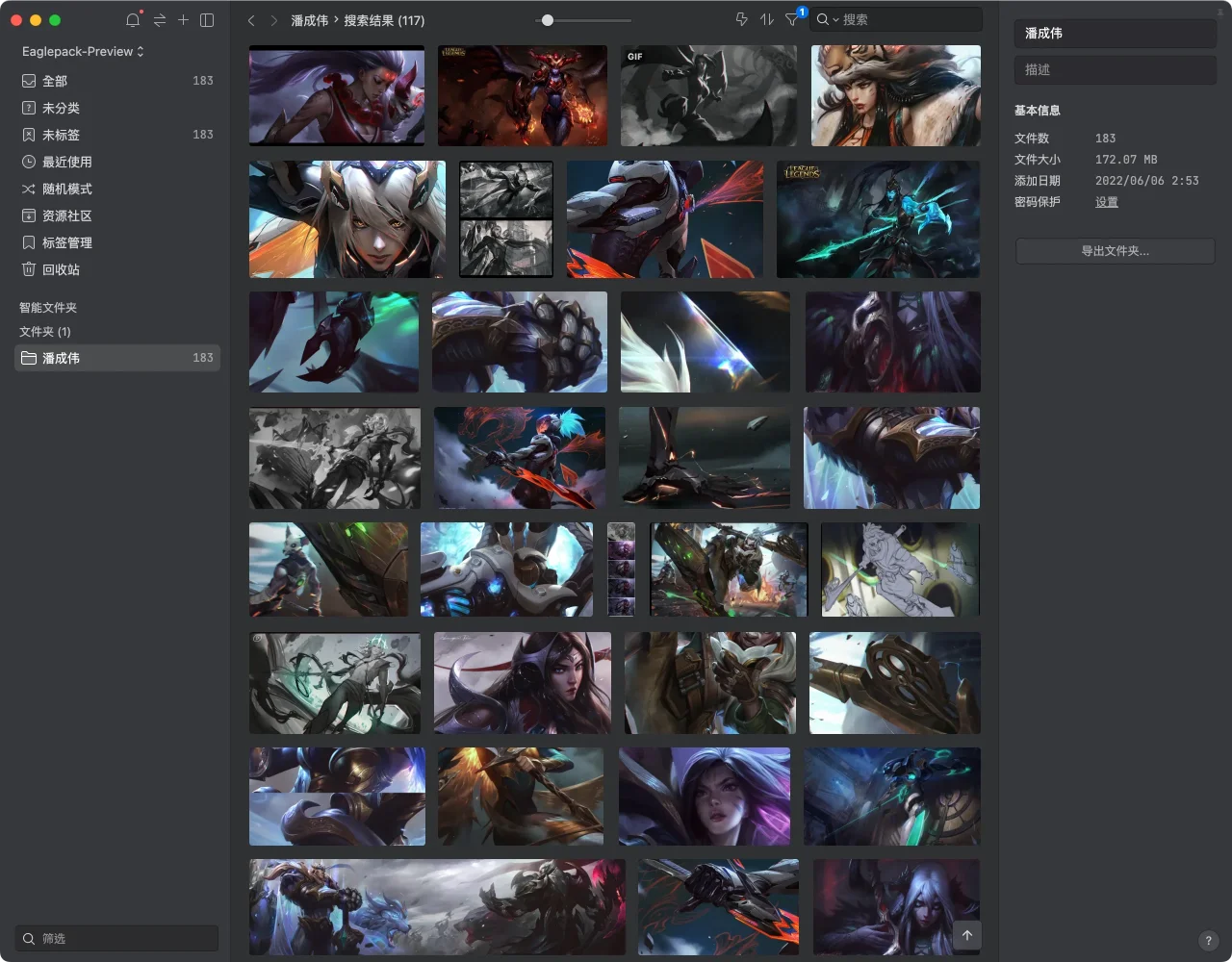Select 未分类 in the sidebar
The height and width of the screenshot is (962, 1232).
tap(117, 108)
